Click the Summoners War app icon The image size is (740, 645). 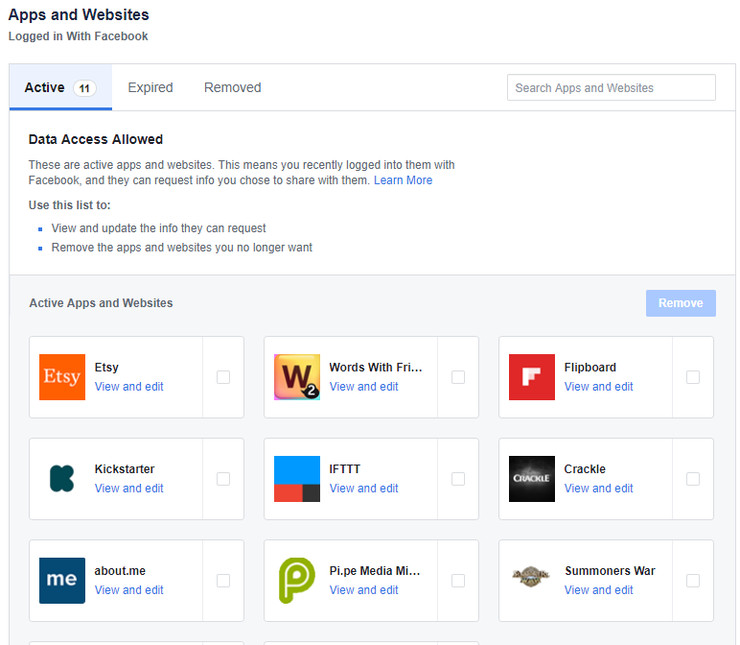click(532, 578)
